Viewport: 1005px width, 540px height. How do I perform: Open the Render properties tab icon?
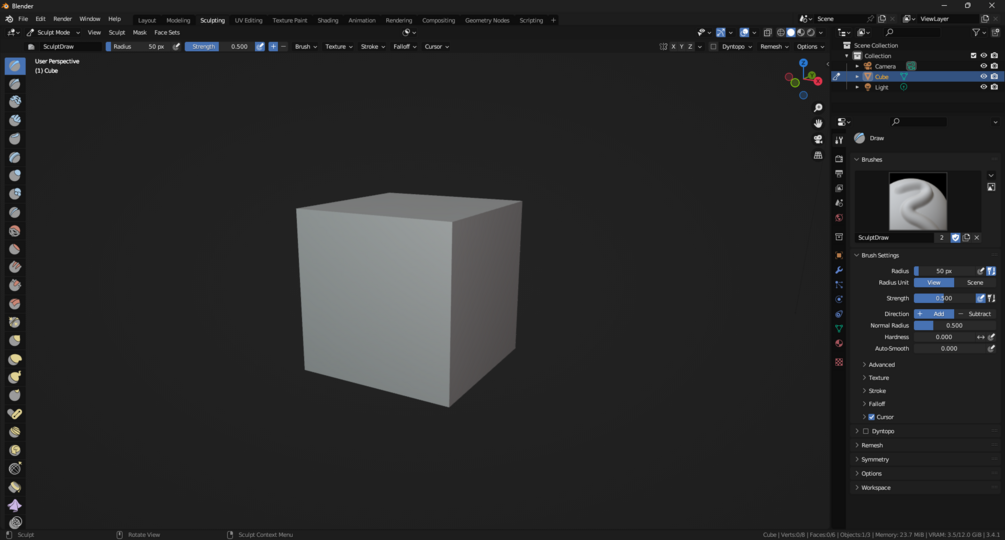point(839,158)
